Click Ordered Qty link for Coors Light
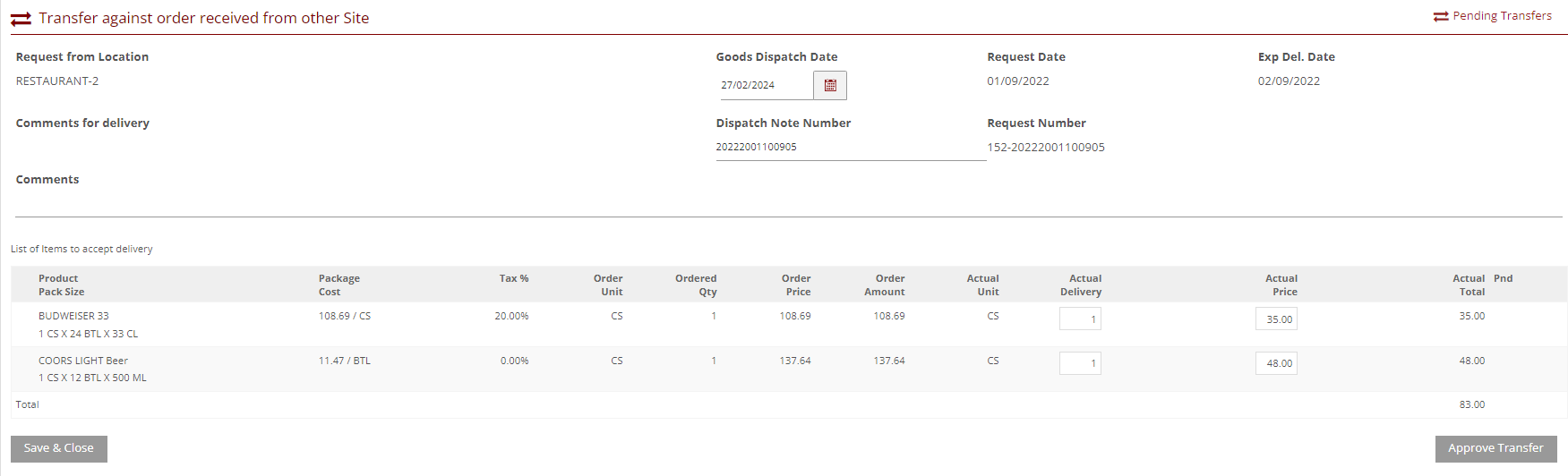The height and width of the screenshot is (476, 1568). (x=714, y=361)
